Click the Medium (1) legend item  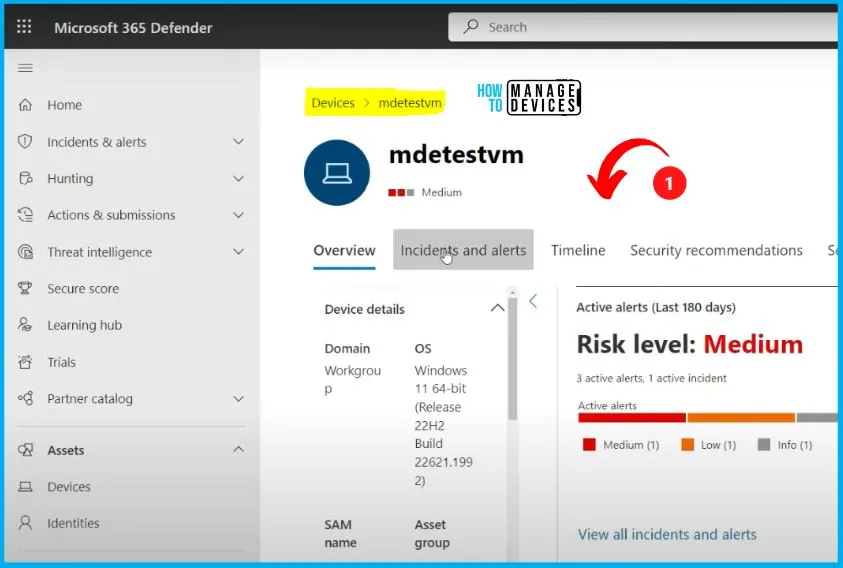[x=621, y=445]
